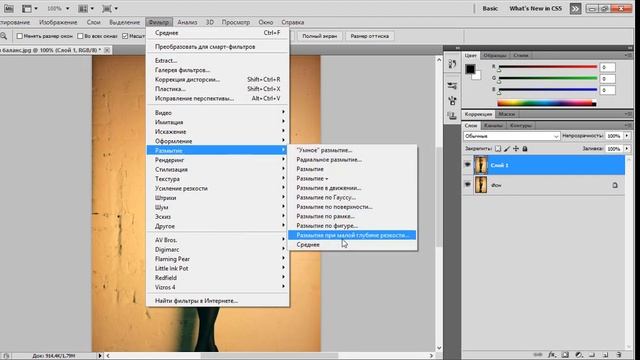
Task: Add a layer mask icon
Action: click(565, 355)
